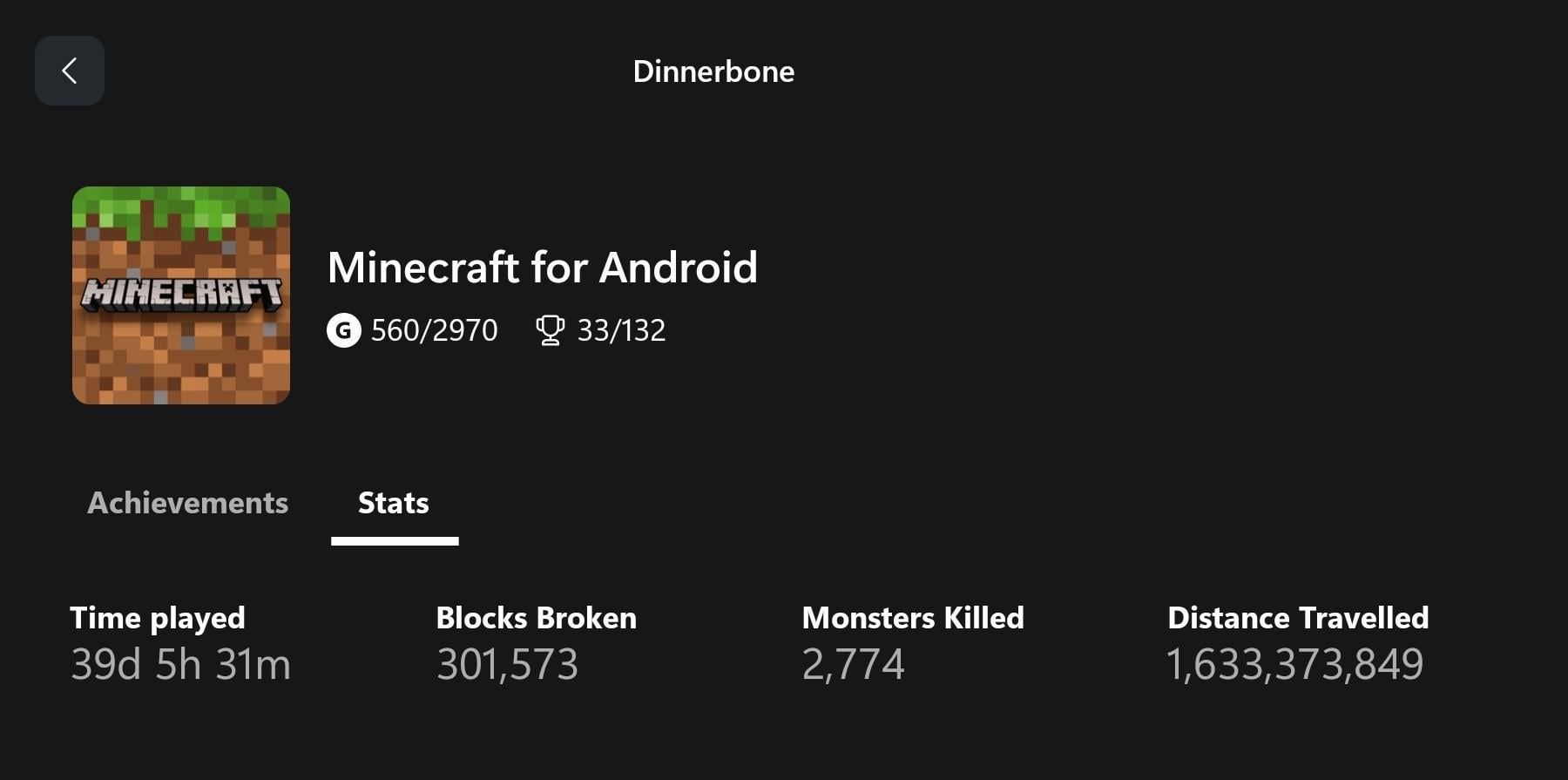Select the Stats tab
The width and height of the screenshot is (1568, 780).
point(394,503)
